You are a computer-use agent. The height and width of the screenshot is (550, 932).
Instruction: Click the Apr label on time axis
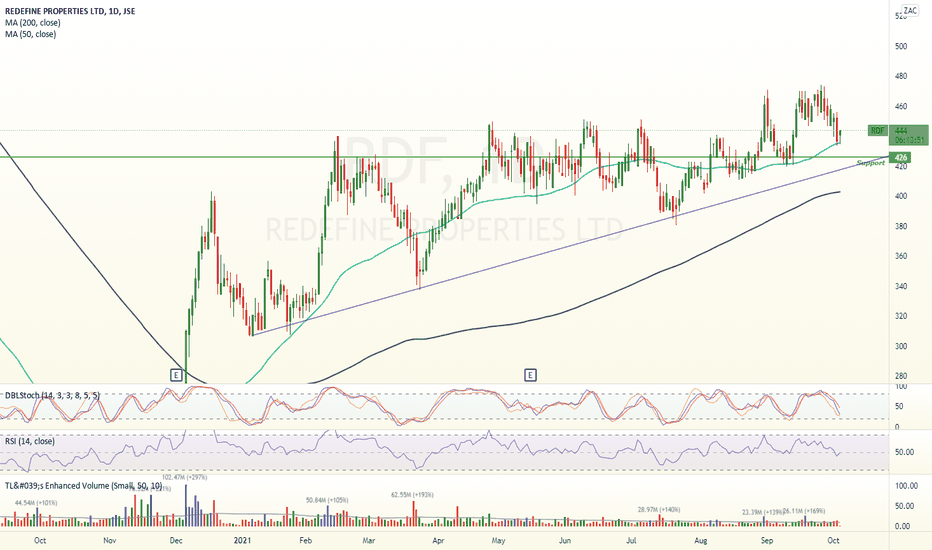coord(438,540)
